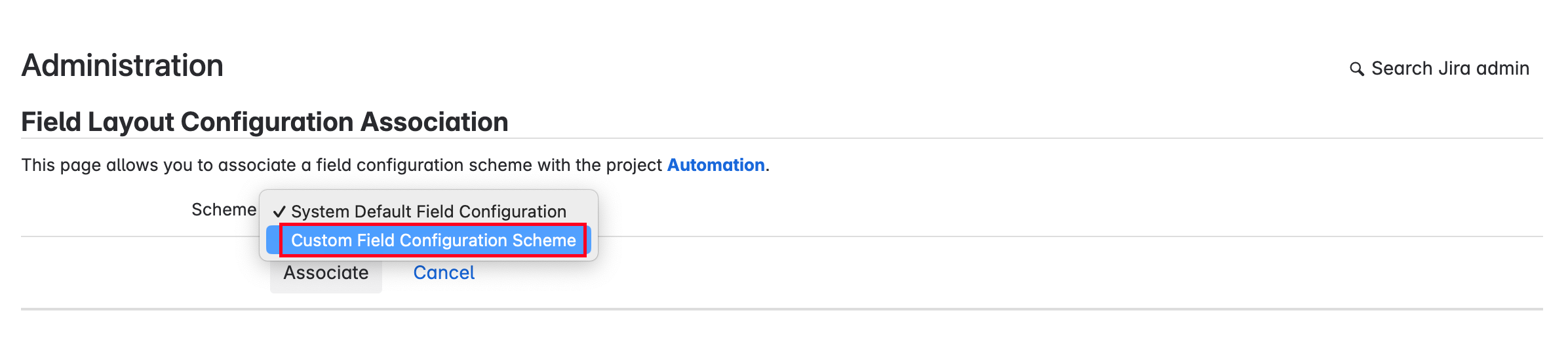
Task: Click the Field Layout Configuration Association title
Action: point(264,122)
